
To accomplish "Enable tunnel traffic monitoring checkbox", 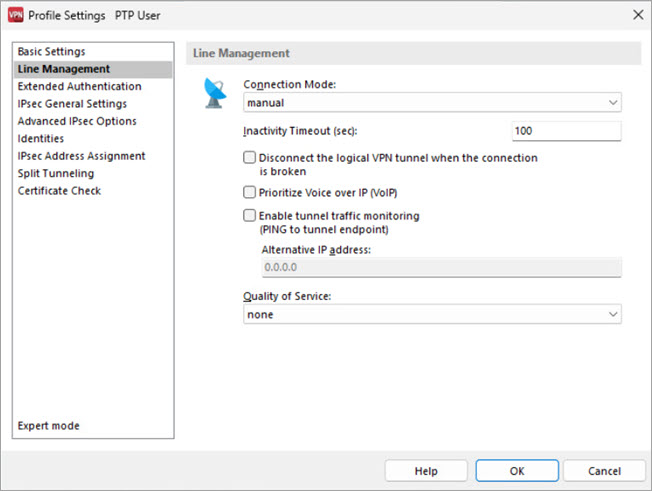I will click(250, 215).
